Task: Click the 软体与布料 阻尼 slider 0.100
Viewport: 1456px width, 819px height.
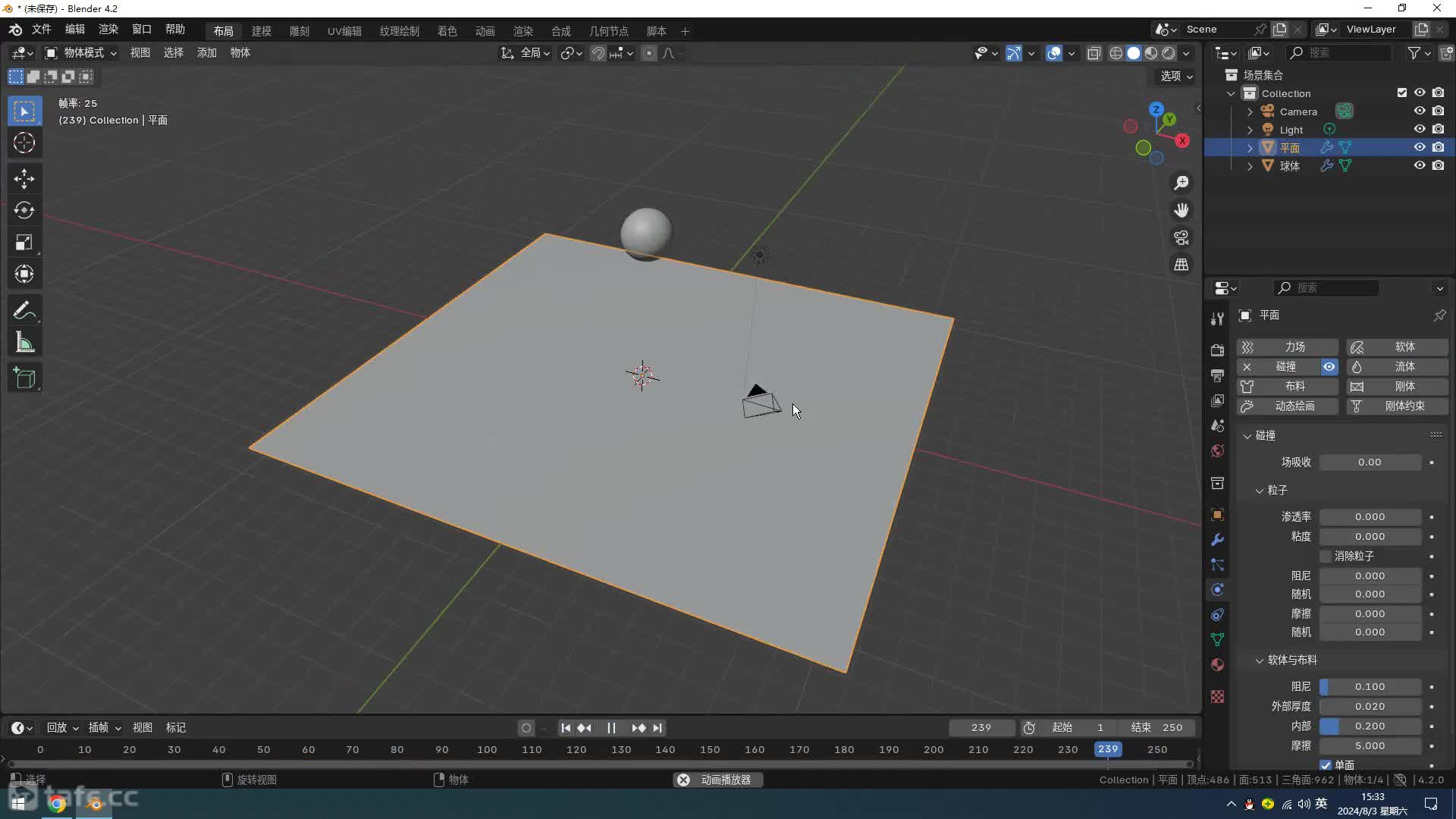Action: point(1370,687)
